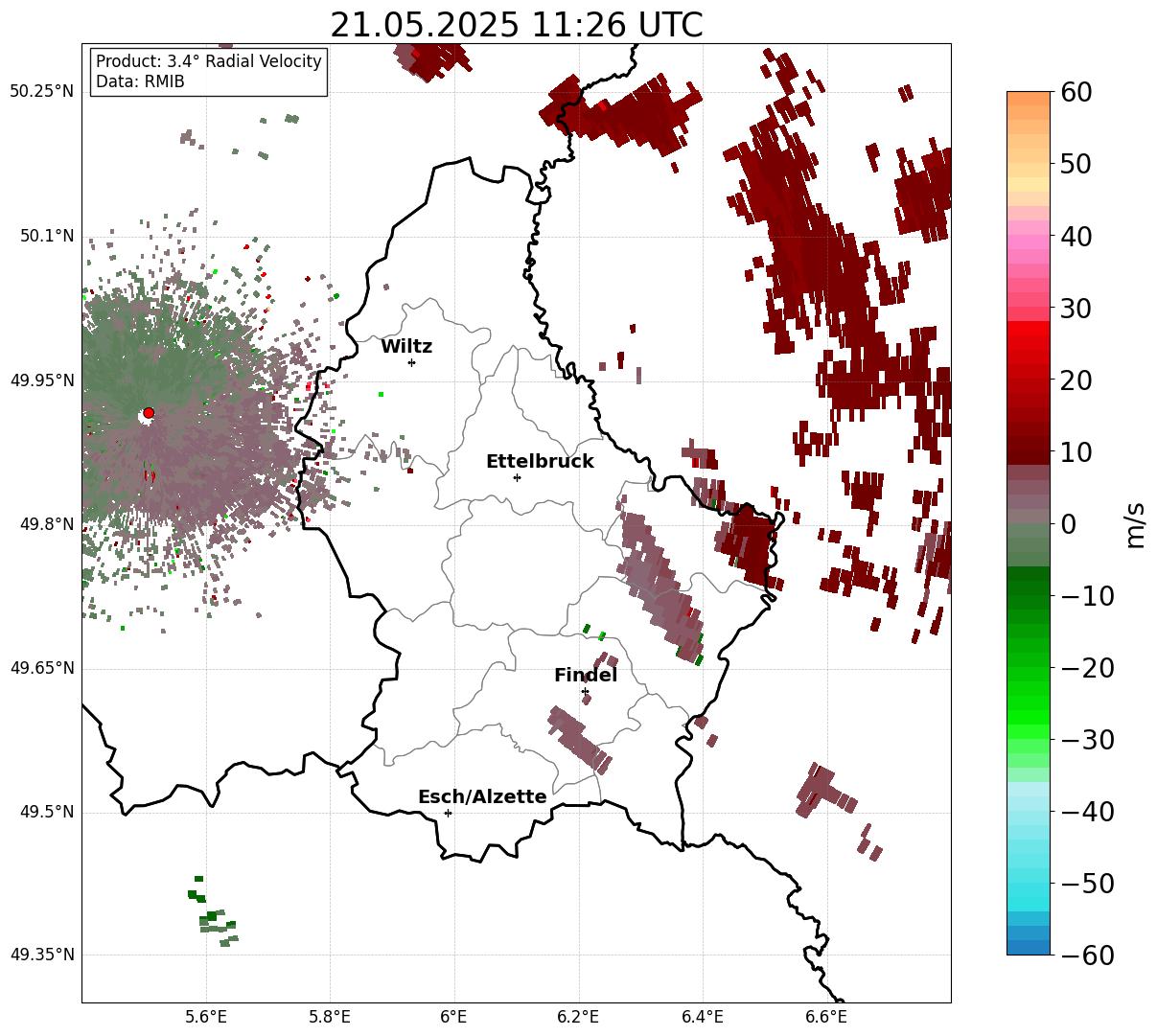Click the colorbar 10 tick label

point(1076,452)
